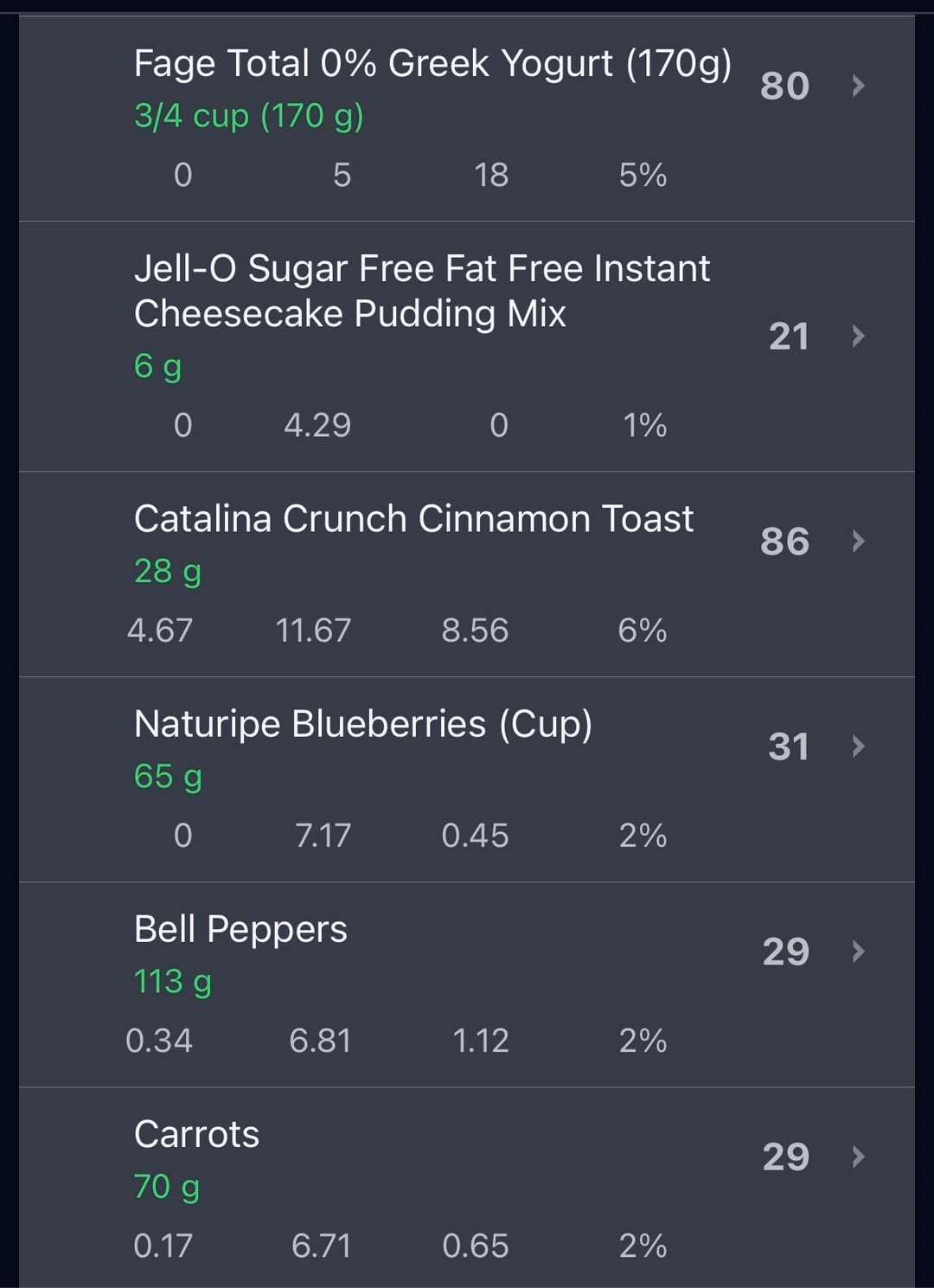Tap the 80 calorie count for yogurt

(784, 86)
